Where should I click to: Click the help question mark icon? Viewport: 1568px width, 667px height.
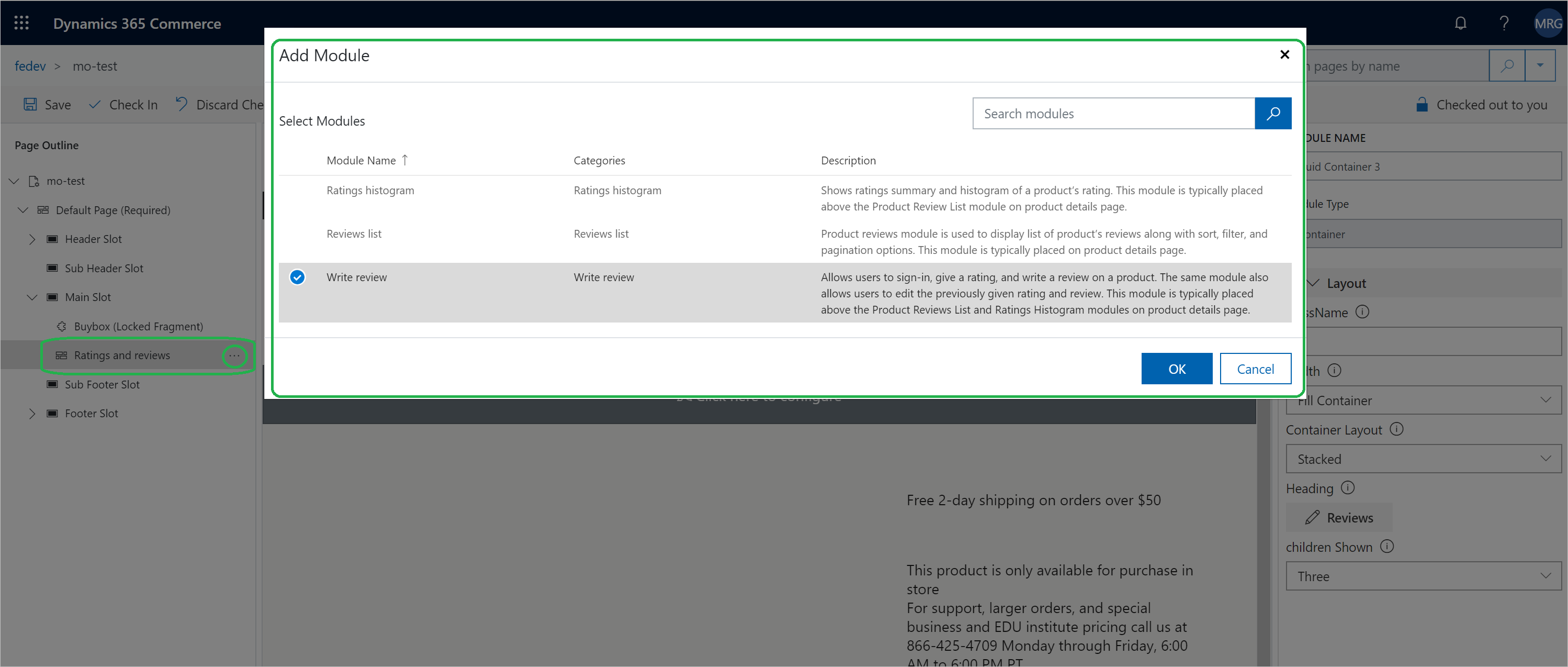tap(1504, 22)
